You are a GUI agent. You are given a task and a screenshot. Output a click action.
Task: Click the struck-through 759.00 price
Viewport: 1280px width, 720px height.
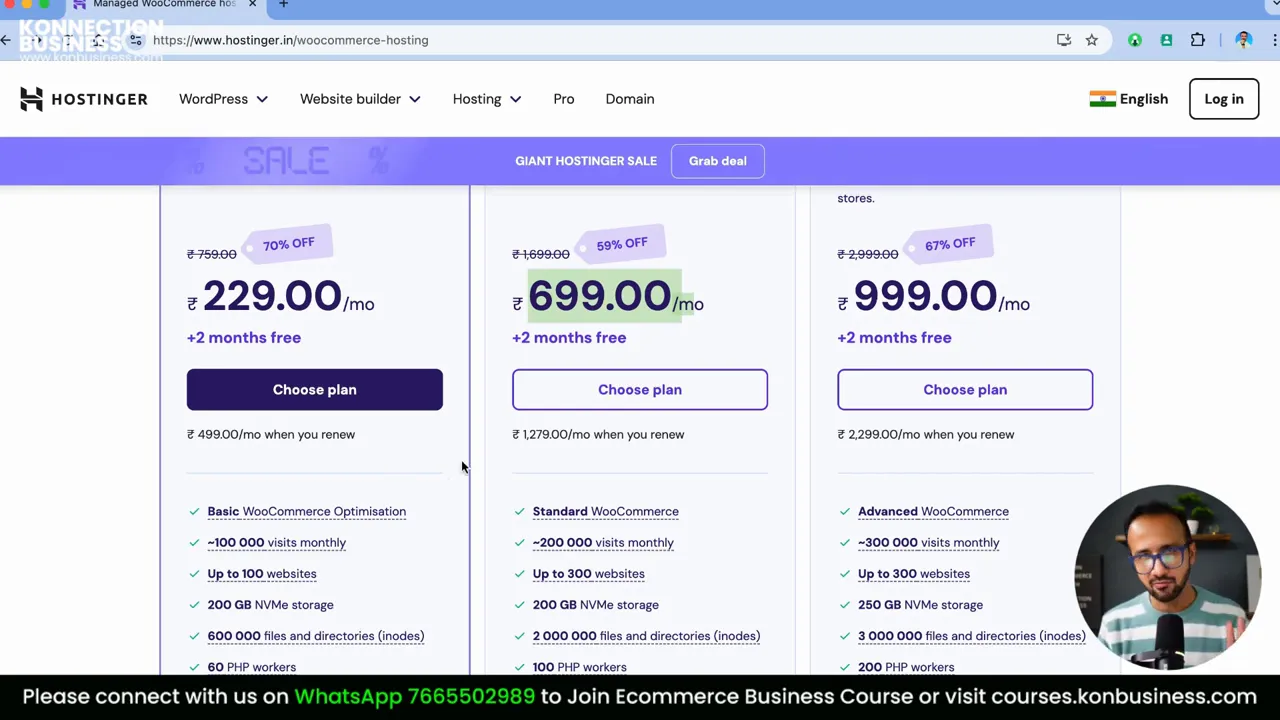(212, 254)
